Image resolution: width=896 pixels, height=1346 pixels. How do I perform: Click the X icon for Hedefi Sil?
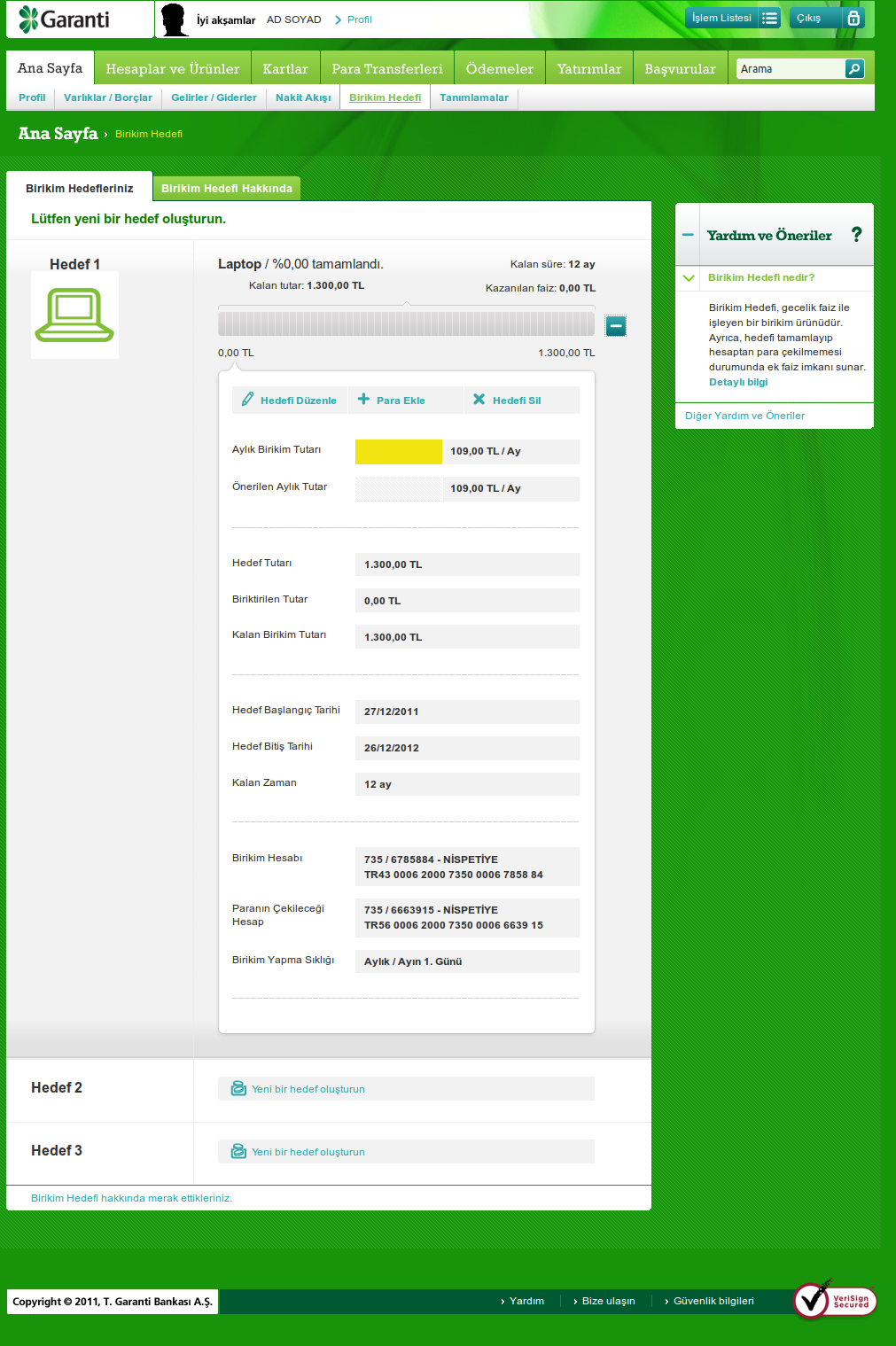tap(479, 400)
